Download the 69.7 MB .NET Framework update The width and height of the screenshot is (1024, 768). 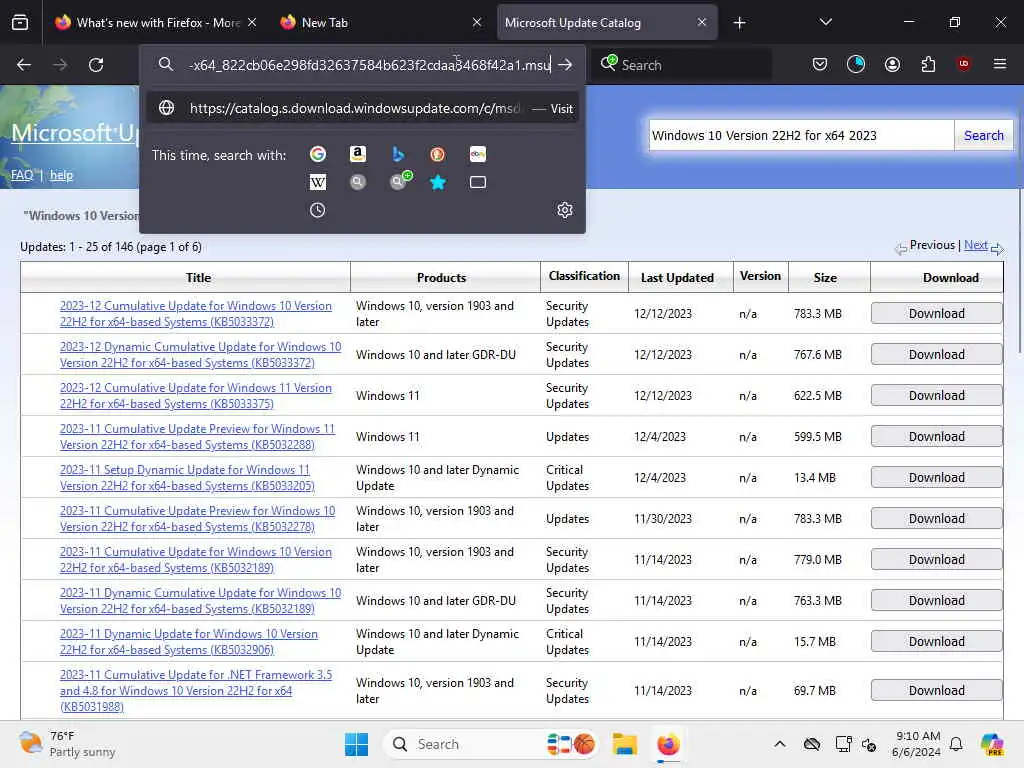[x=936, y=690]
